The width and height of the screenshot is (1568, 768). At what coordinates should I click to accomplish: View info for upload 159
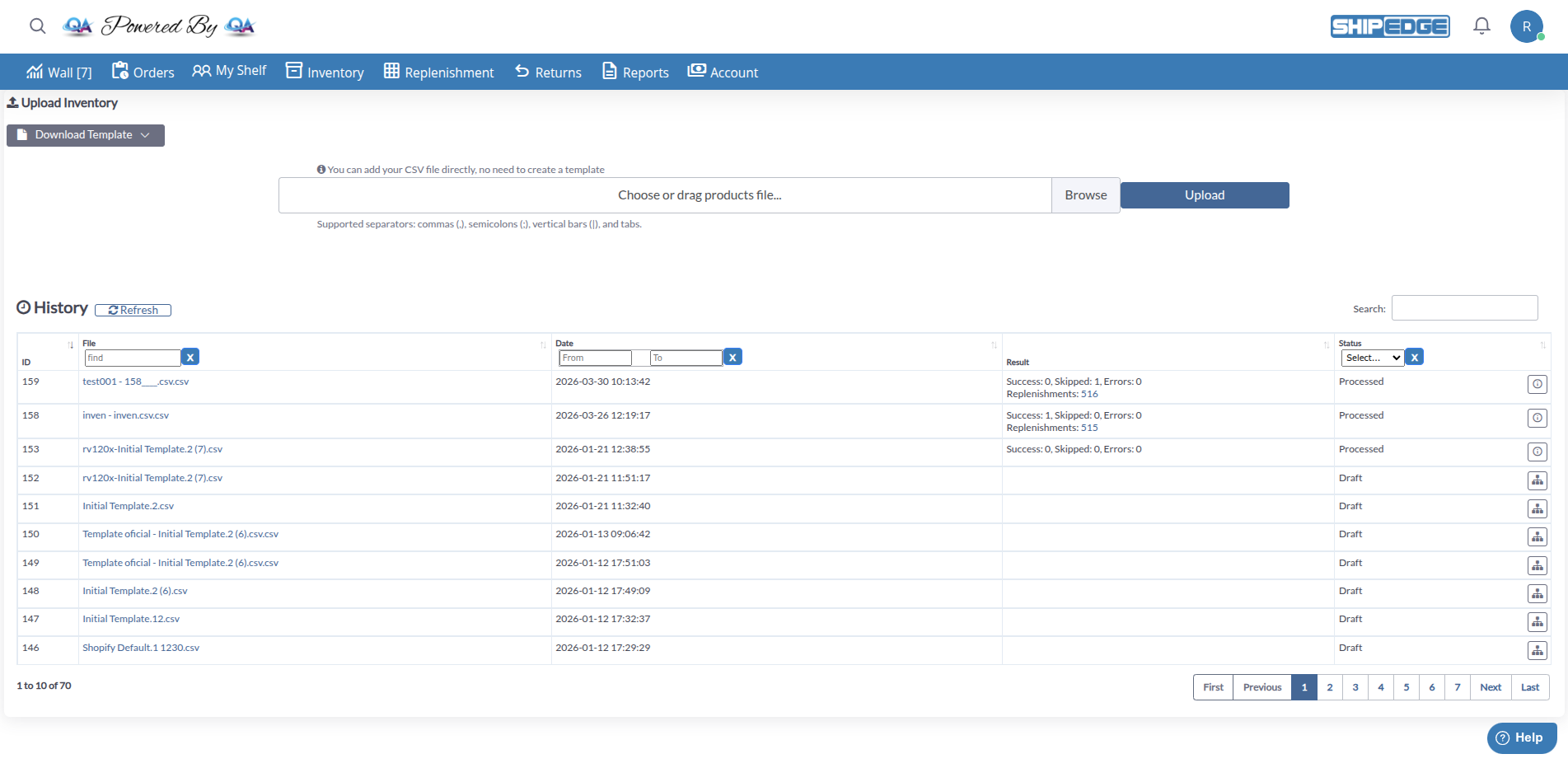point(1537,384)
